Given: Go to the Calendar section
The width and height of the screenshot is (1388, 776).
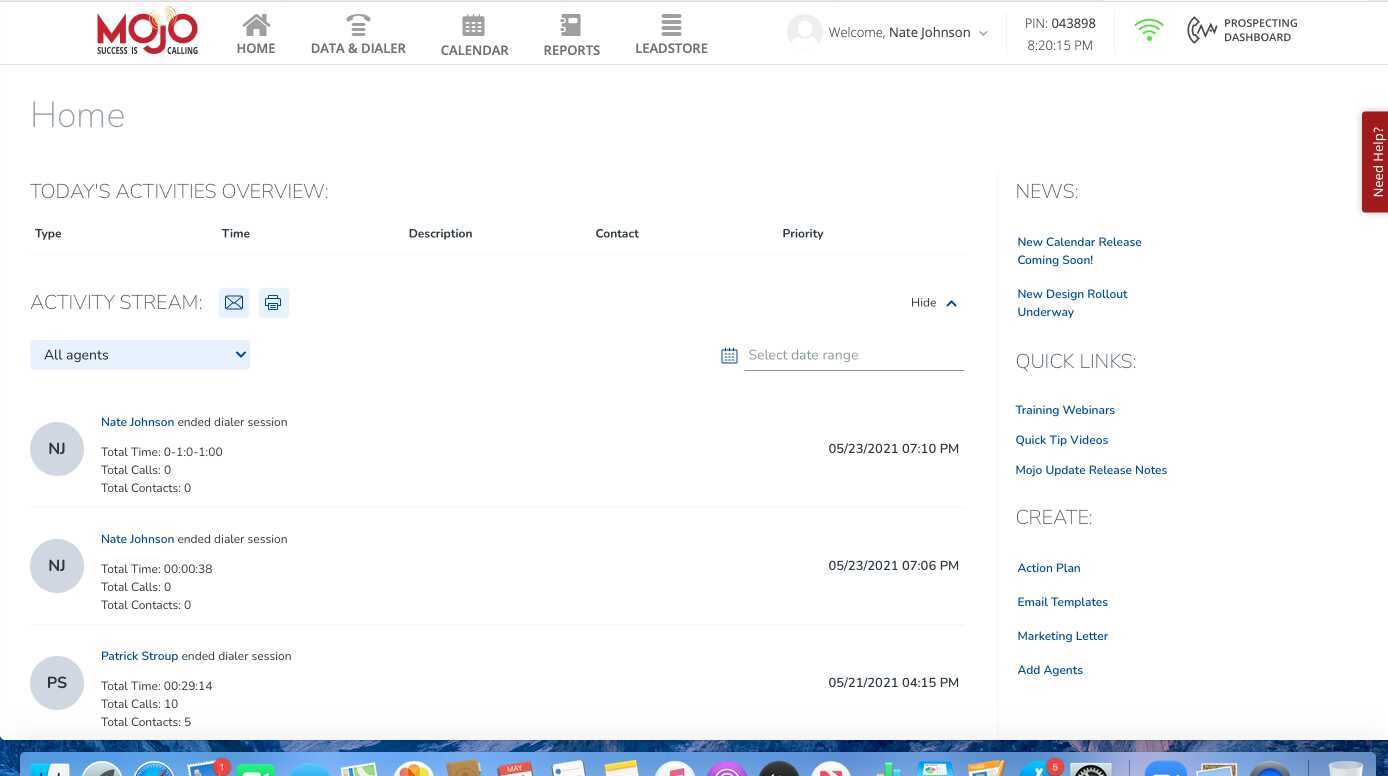Looking at the screenshot, I should 474,35.
